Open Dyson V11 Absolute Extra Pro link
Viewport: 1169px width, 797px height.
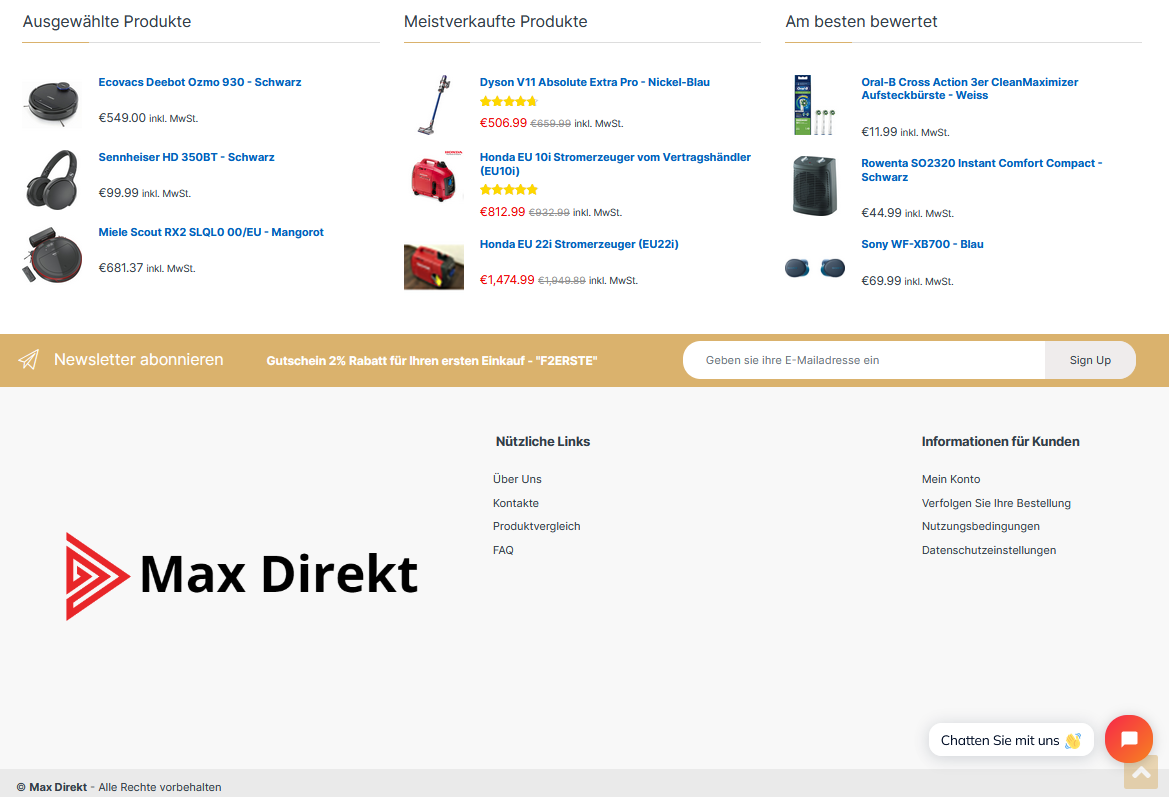(x=594, y=82)
